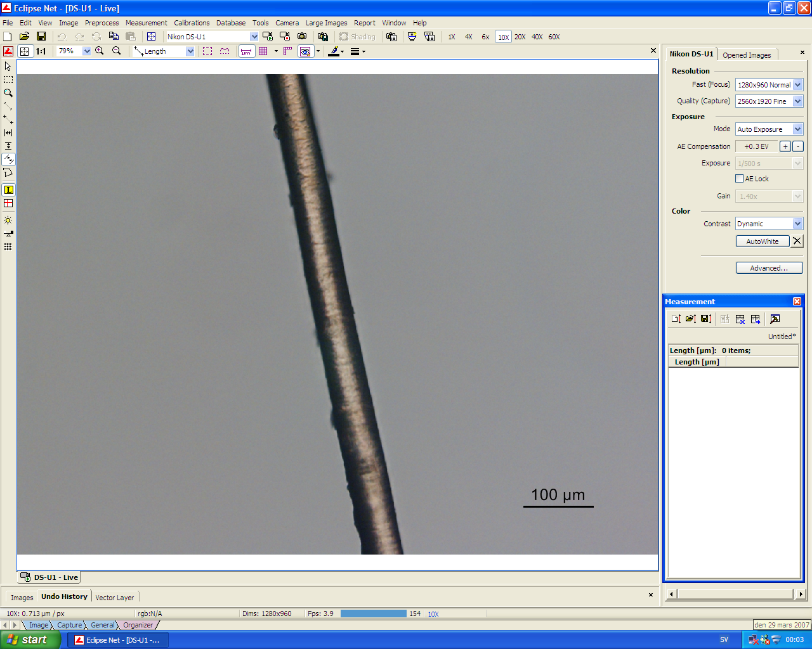Select the 10X objective
Viewport: 812px width, 649px height.
coord(503,37)
